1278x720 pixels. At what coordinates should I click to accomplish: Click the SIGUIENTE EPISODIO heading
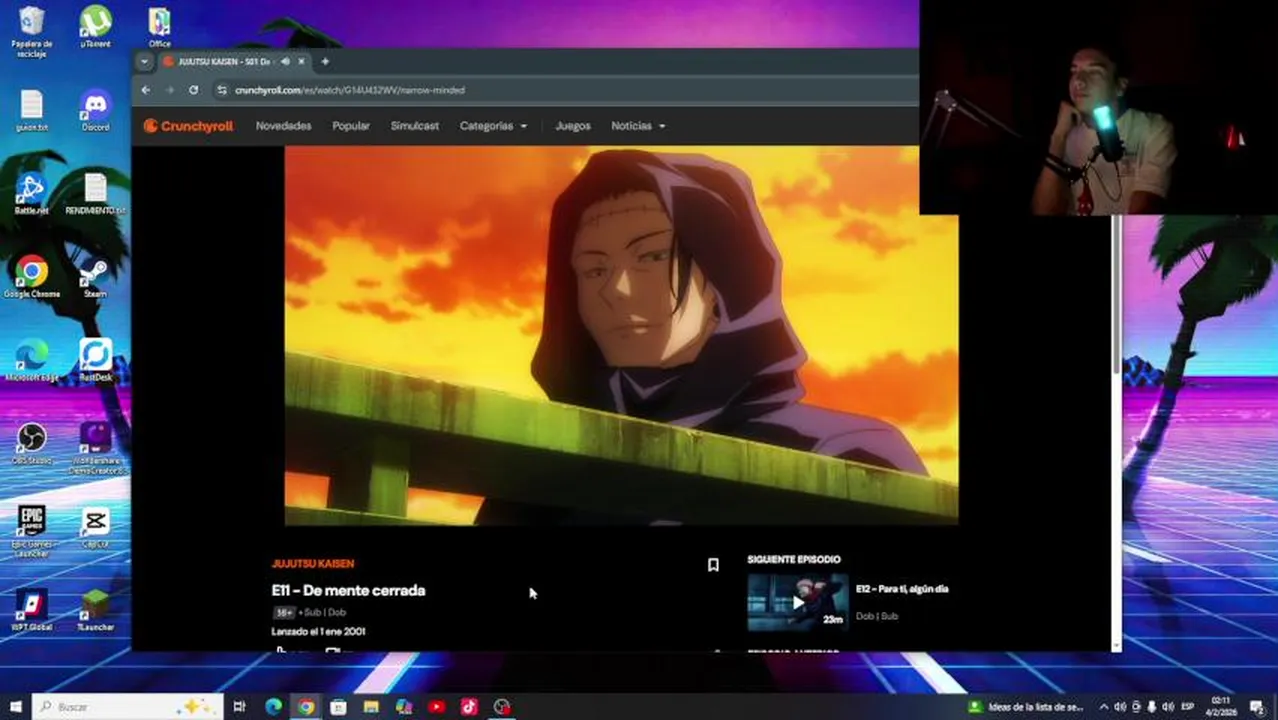pos(794,560)
